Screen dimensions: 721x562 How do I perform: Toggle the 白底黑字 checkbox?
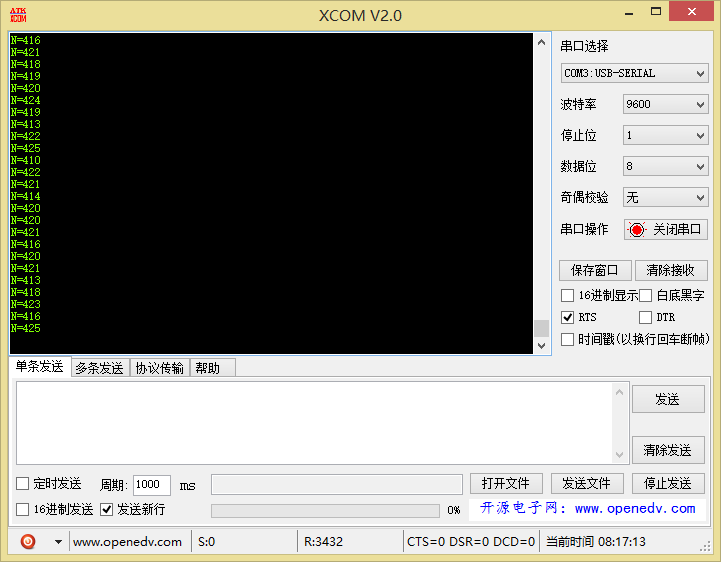(645, 295)
